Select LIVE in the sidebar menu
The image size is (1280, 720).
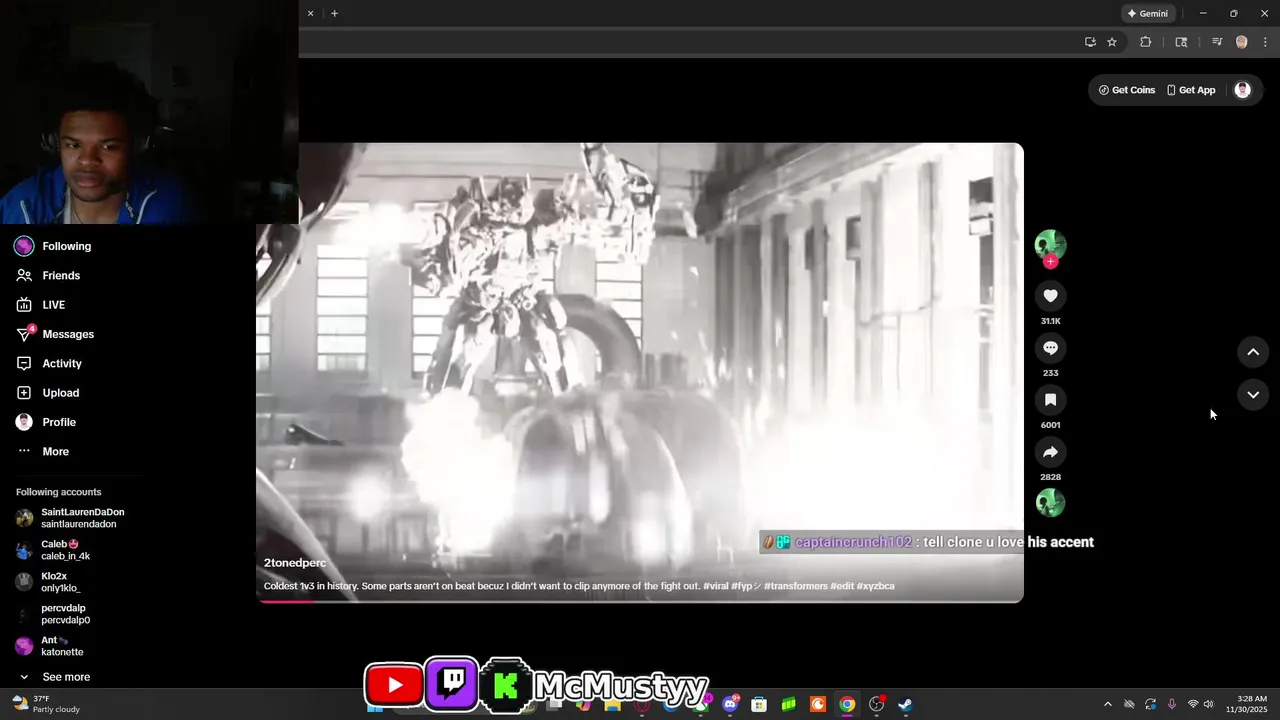pyautogui.click(x=54, y=305)
